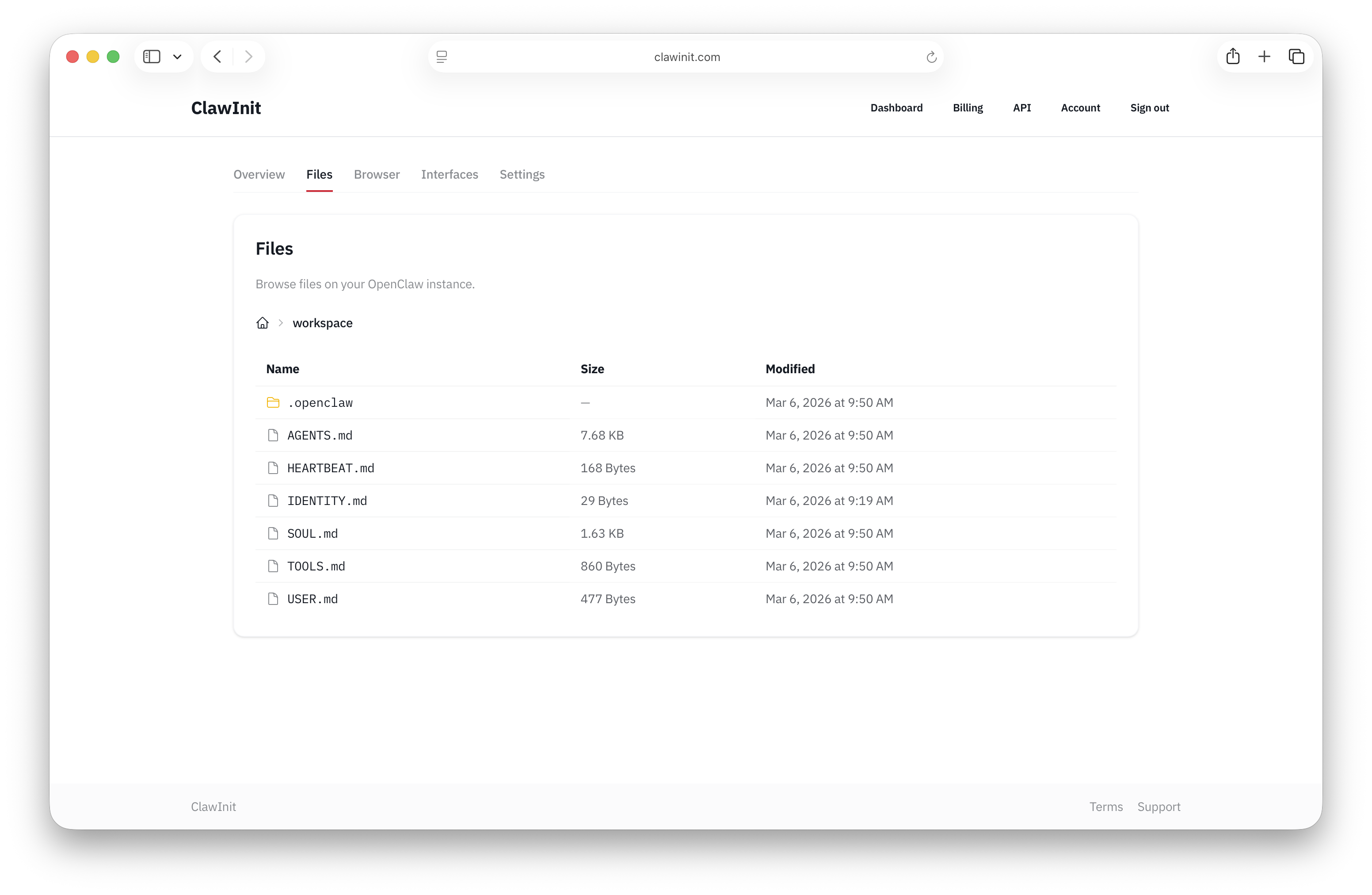Click the home icon in the breadcrumb
Screen dimensions: 1372x895
coord(262,323)
